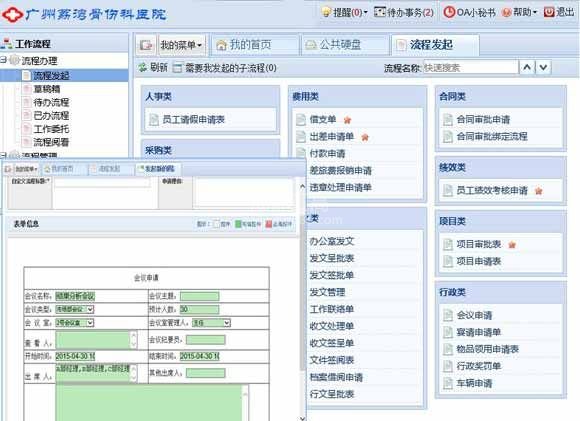Image resolution: width=580 pixels, height=421 pixels.
Task: Open the 合同审批申请 process link
Action: (483, 119)
